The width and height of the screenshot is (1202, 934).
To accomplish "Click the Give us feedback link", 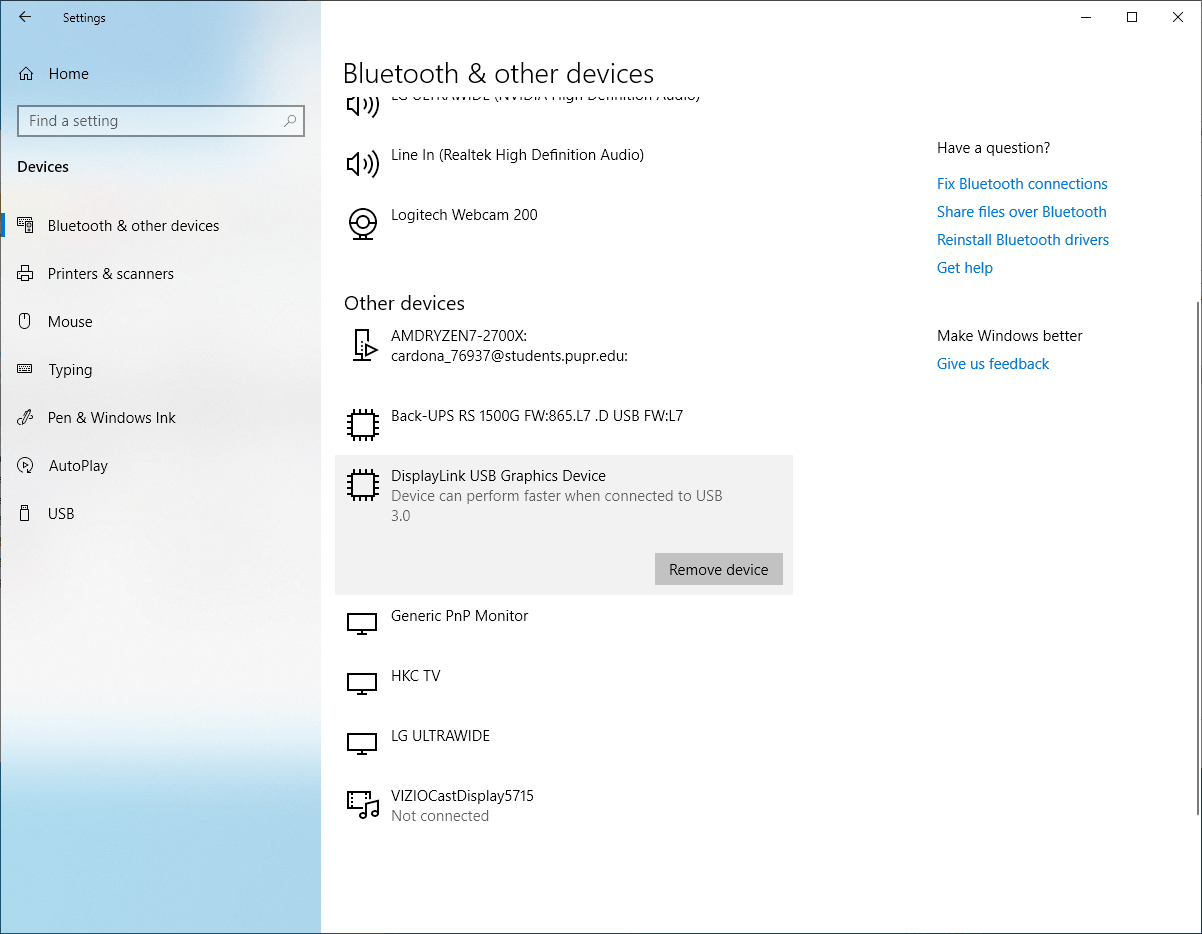I will 993,364.
